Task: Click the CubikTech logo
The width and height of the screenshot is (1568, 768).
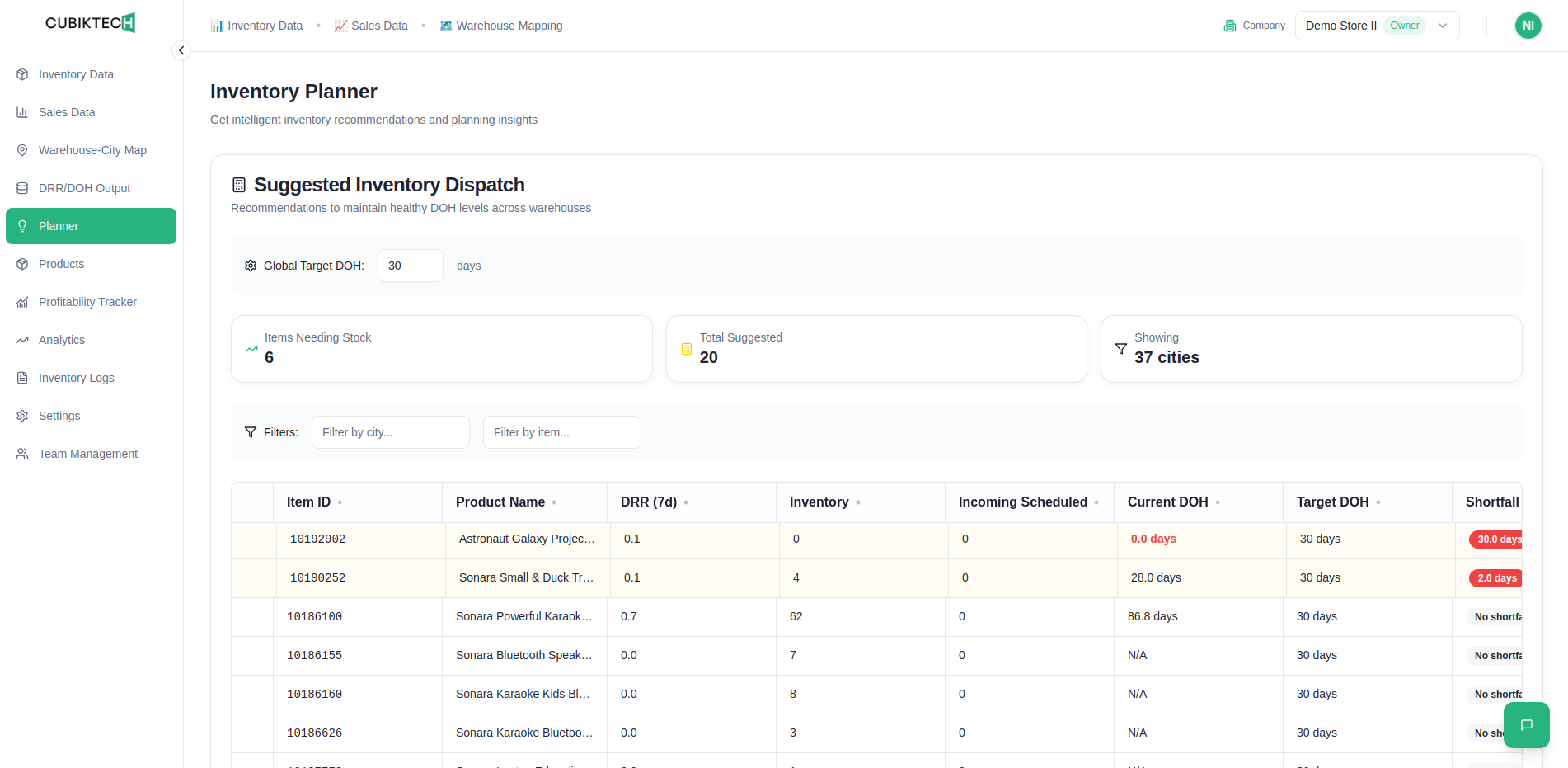Action: (x=91, y=23)
